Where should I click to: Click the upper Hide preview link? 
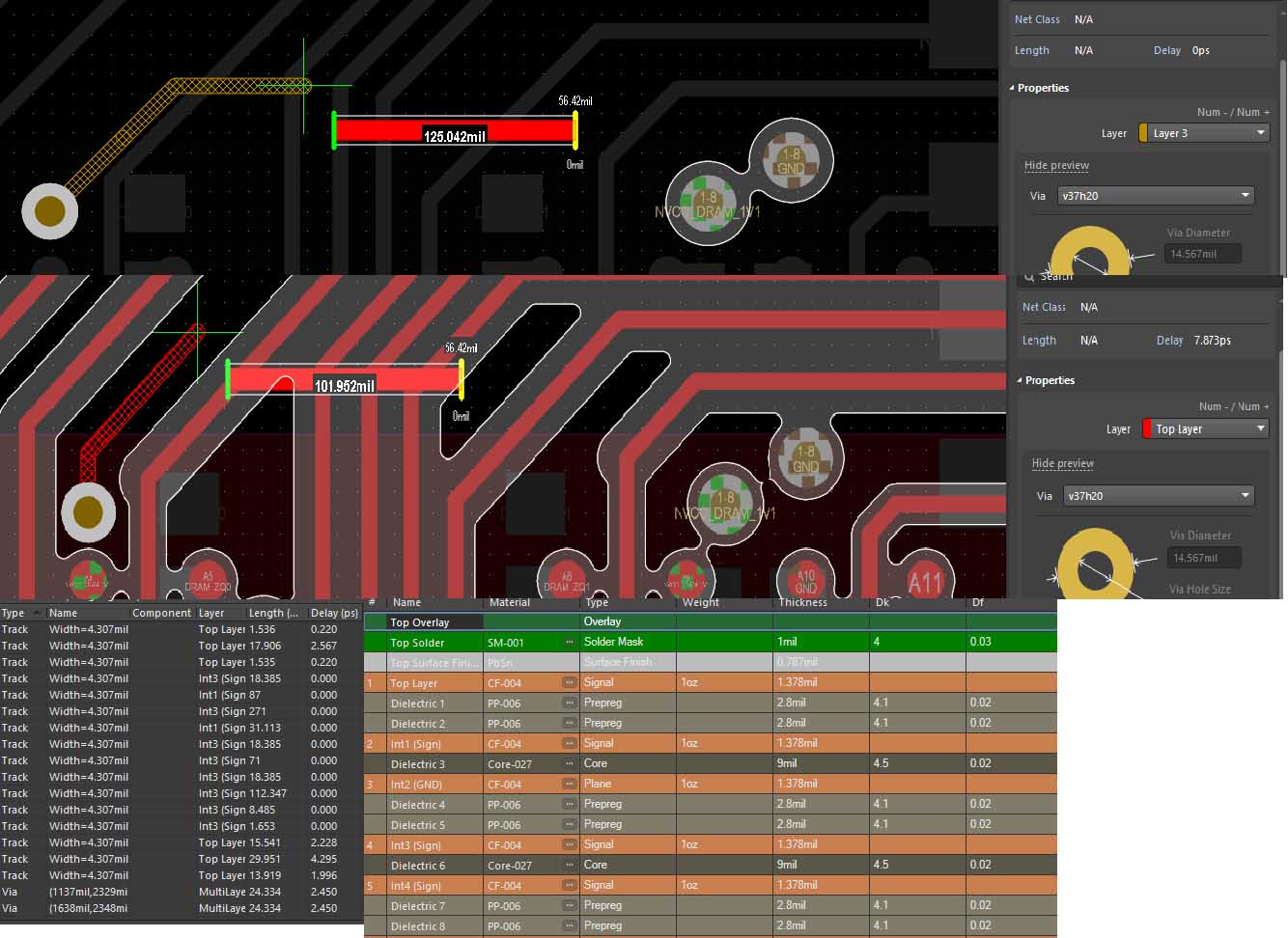pos(1056,166)
